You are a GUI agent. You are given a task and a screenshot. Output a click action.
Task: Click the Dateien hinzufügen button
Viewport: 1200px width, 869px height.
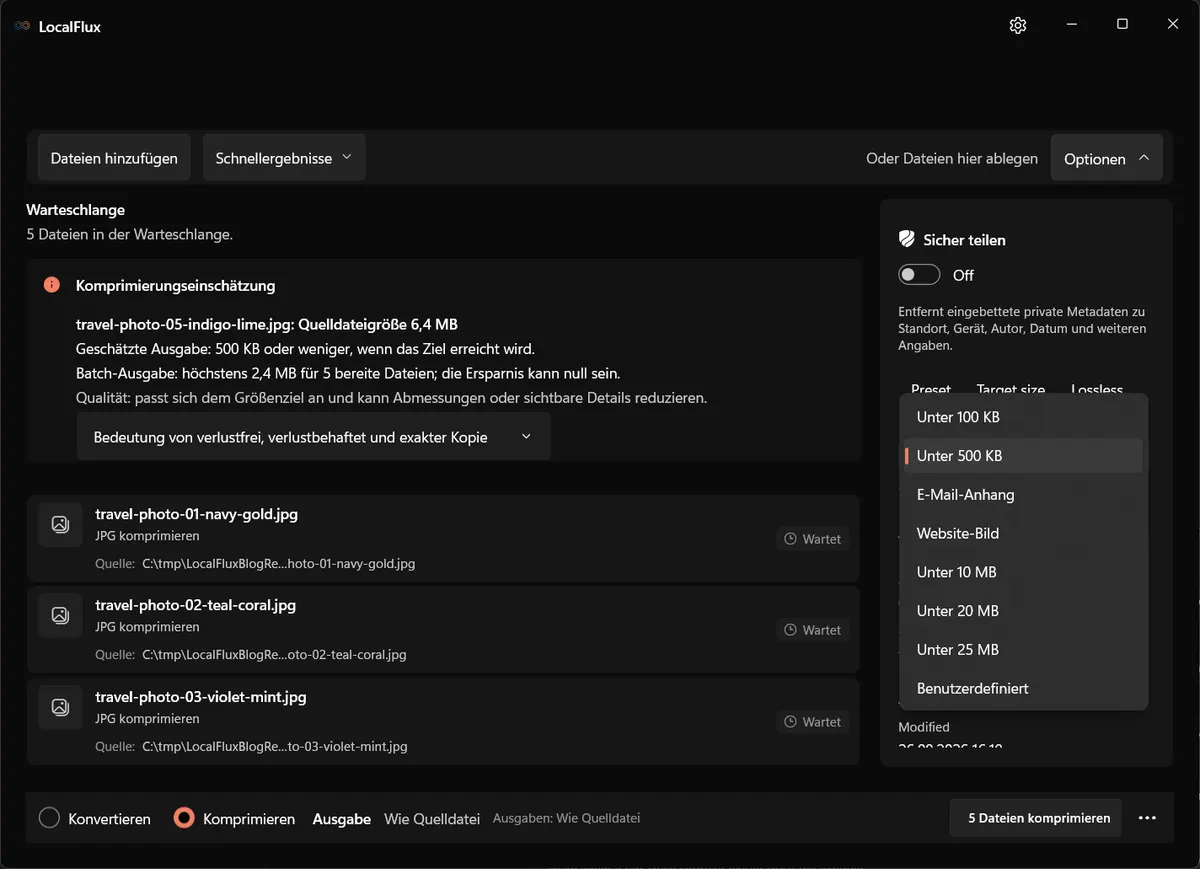[x=114, y=158]
